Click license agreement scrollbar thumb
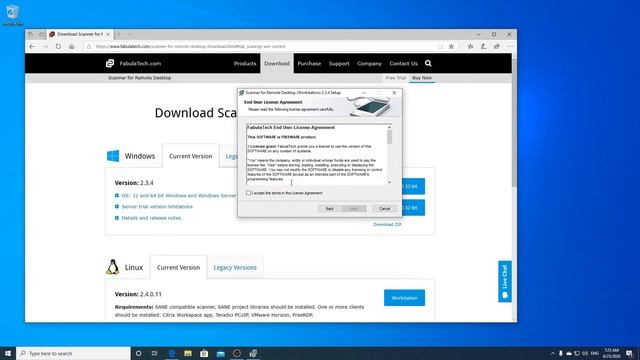Screen dimensions: 640x360 [x=389, y=137]
